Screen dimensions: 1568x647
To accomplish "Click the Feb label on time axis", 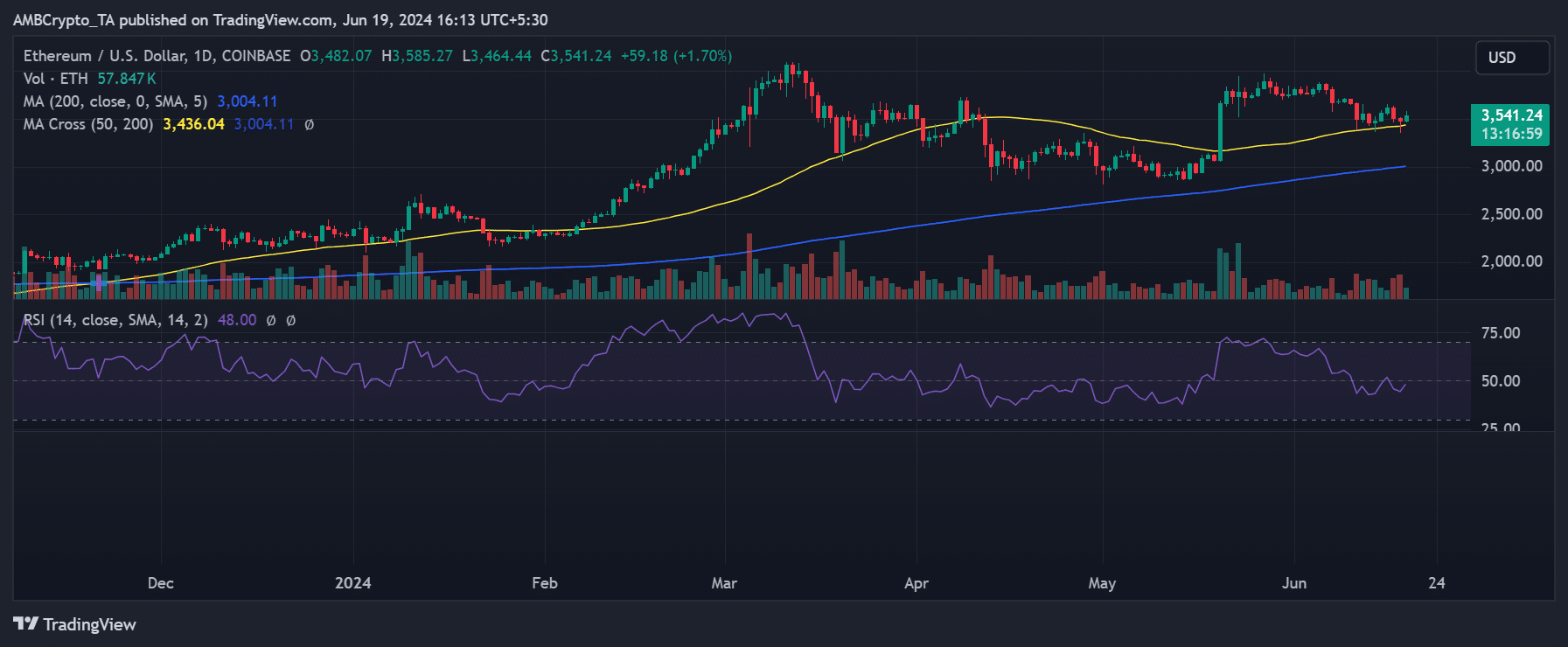I will pos(545,583).
